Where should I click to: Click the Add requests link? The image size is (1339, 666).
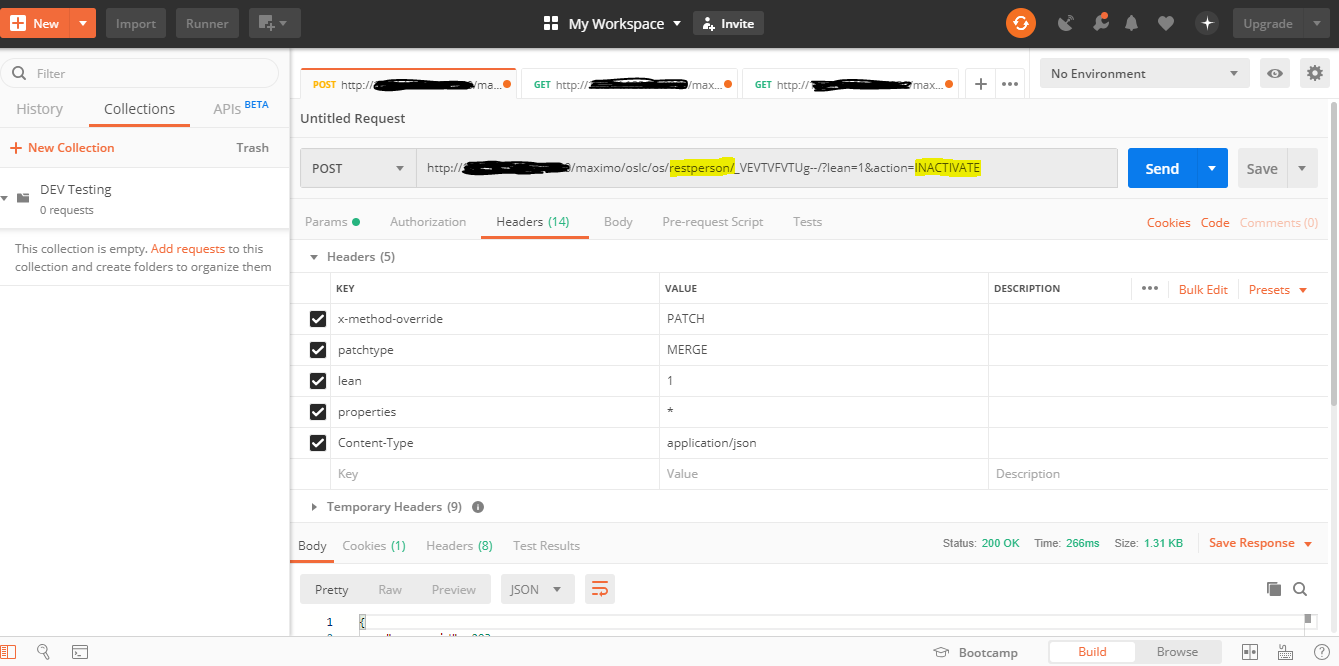point(188,248)
